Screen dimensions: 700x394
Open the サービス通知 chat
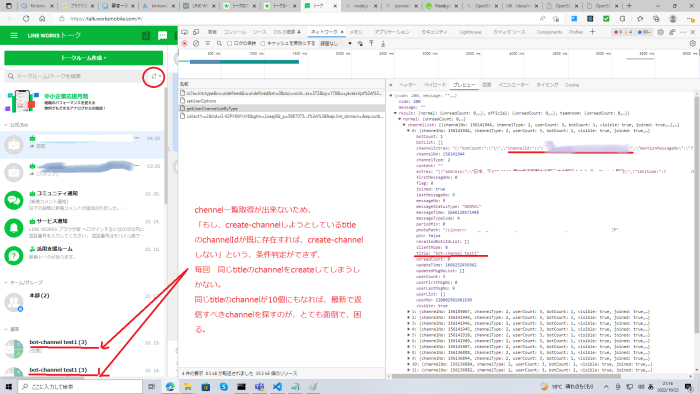pos(83,228)
